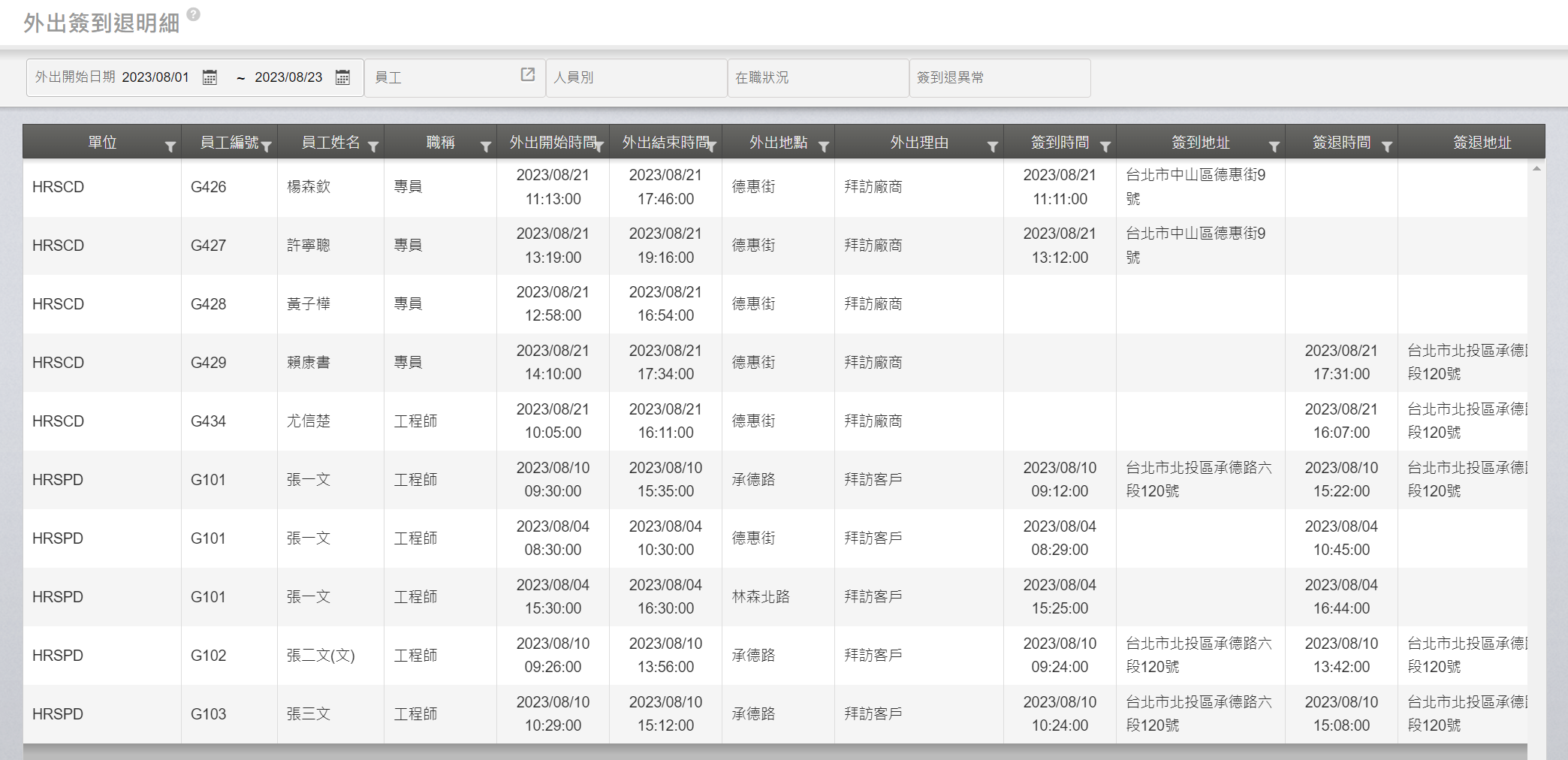Click the 簽退地址 column header
This screenshot has height=760, width=1568.
(1481, 143)
